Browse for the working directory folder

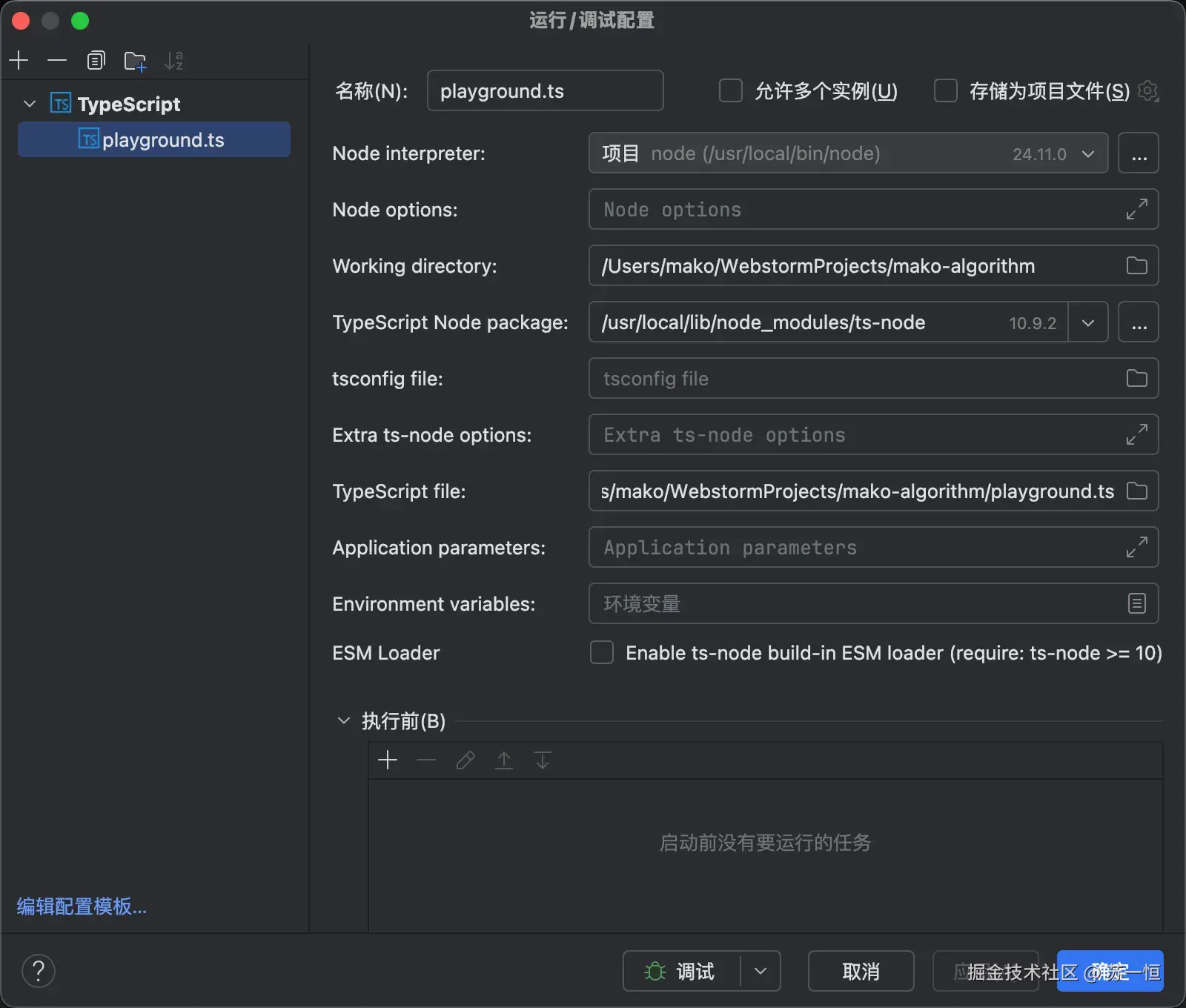[1137, 265]
